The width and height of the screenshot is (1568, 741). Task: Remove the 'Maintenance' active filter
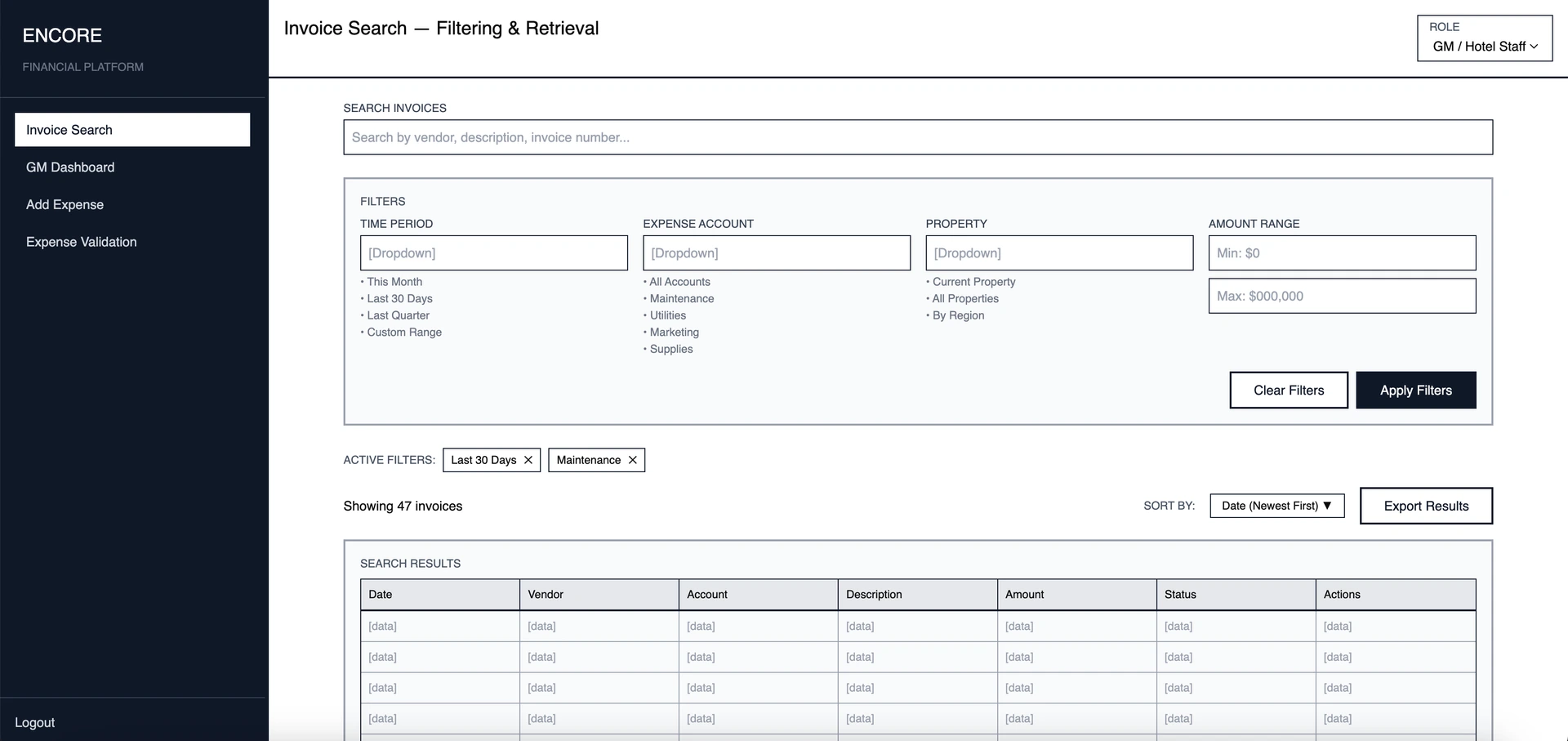click(633, 460)
